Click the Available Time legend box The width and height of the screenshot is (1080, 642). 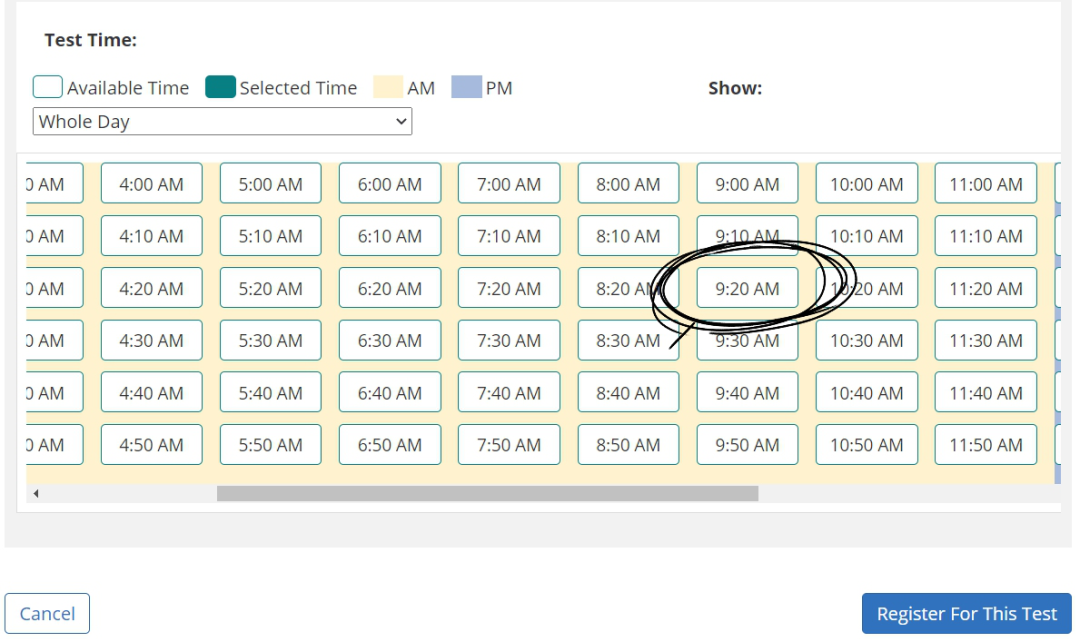coord(48,88)
